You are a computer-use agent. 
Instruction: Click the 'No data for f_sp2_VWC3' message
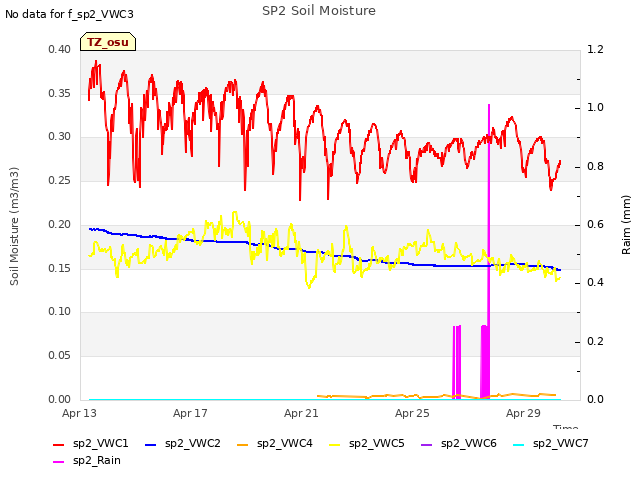(x=69, y=14)
